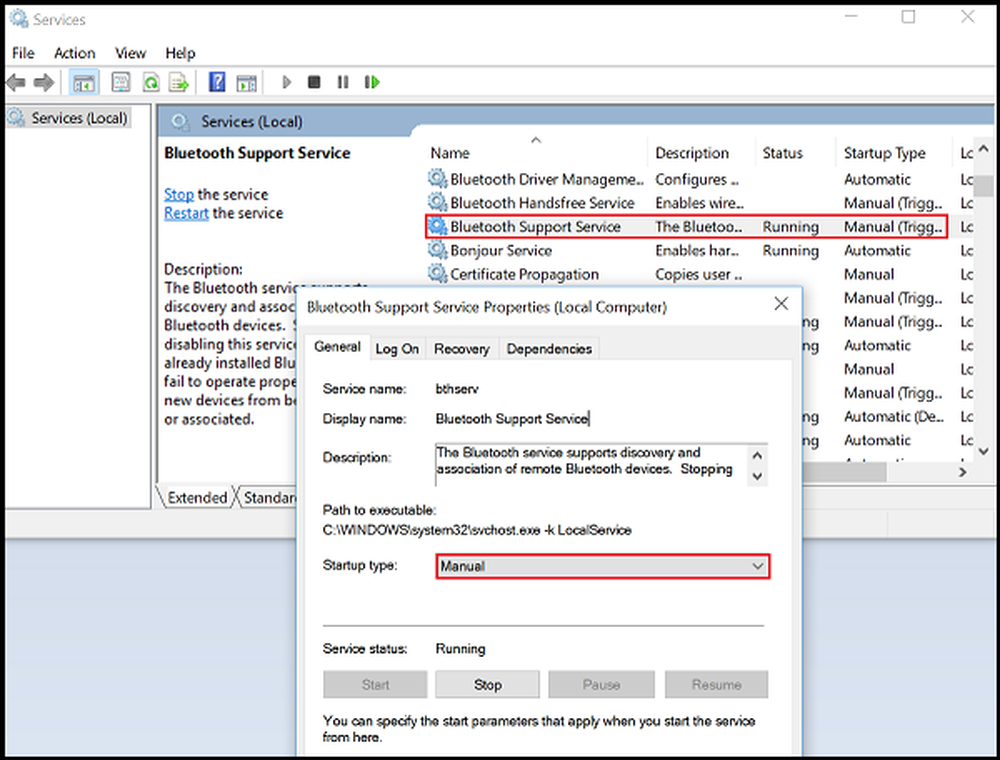
Task: Open the Help toolbar icon
Action: [x=217, y=82]
